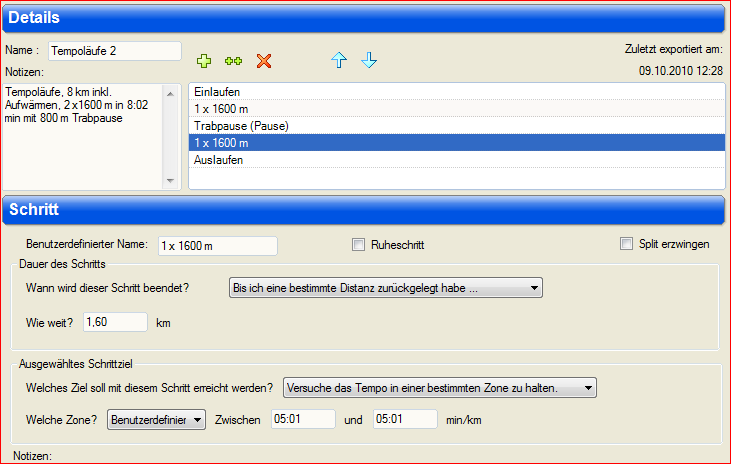Expand the step target goal dropdown
The height and width of the screenshot is (464, 731).
(x=440, y=387)
